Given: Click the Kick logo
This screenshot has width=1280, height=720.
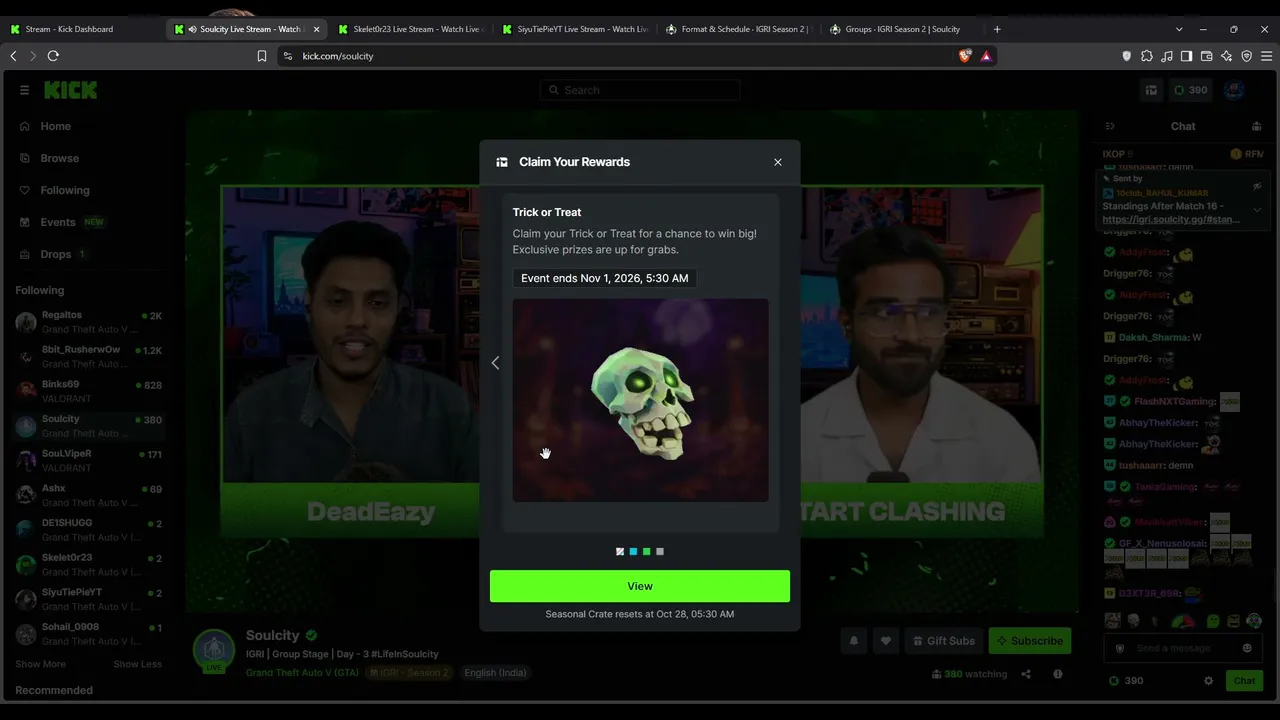Looking at the screenshot, I should point(70,90).
